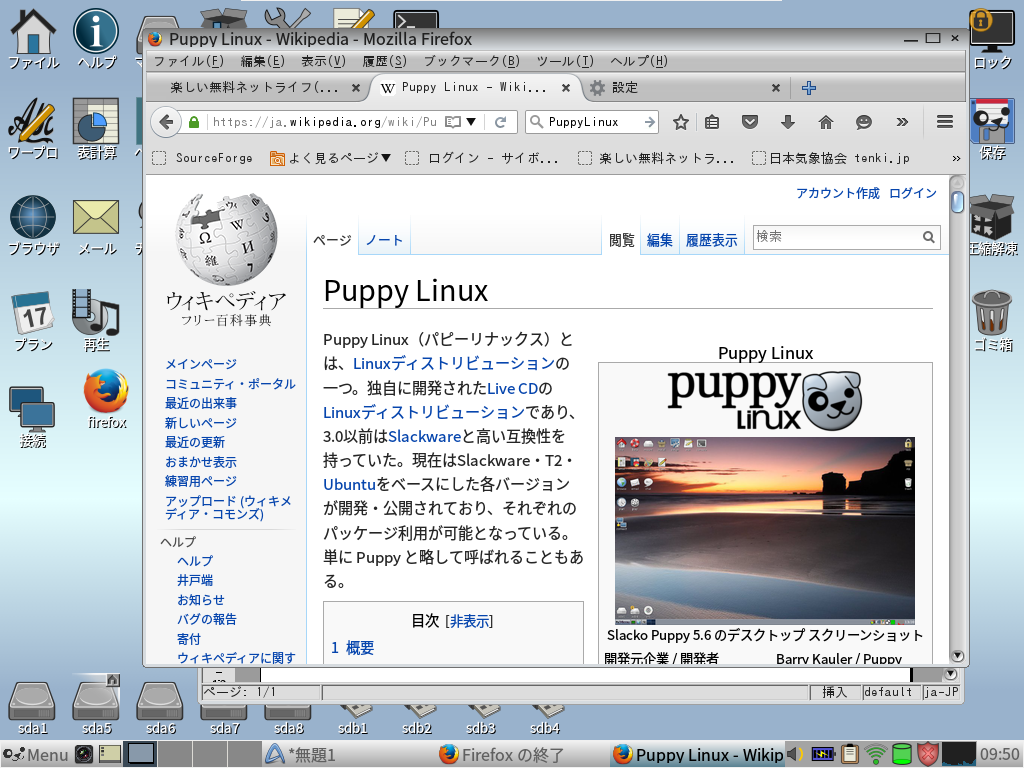Click the Wikipedia 検索 input field
The width and height of the screenshot is (1024, 768).
[x=837, y=237]
